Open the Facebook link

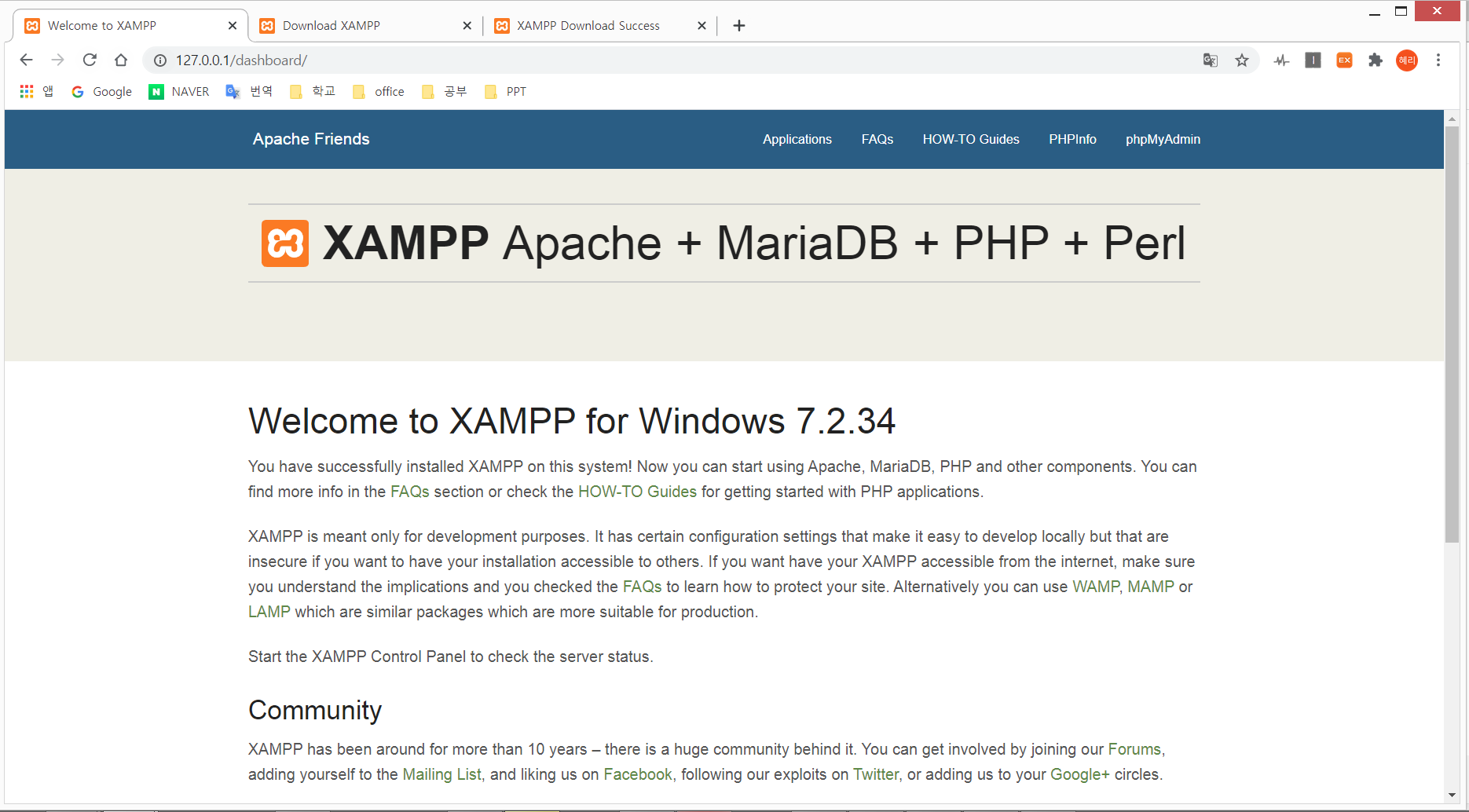(x=638, y=774)
